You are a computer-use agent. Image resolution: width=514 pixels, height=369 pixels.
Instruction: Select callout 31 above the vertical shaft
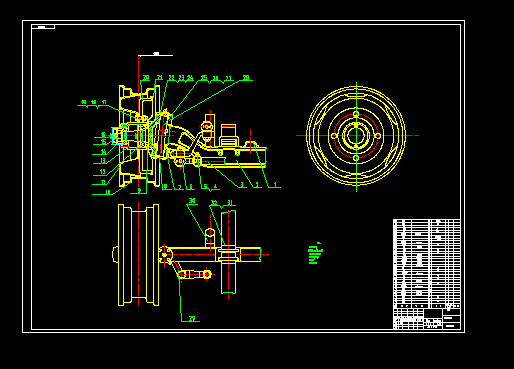coord(230,203)
